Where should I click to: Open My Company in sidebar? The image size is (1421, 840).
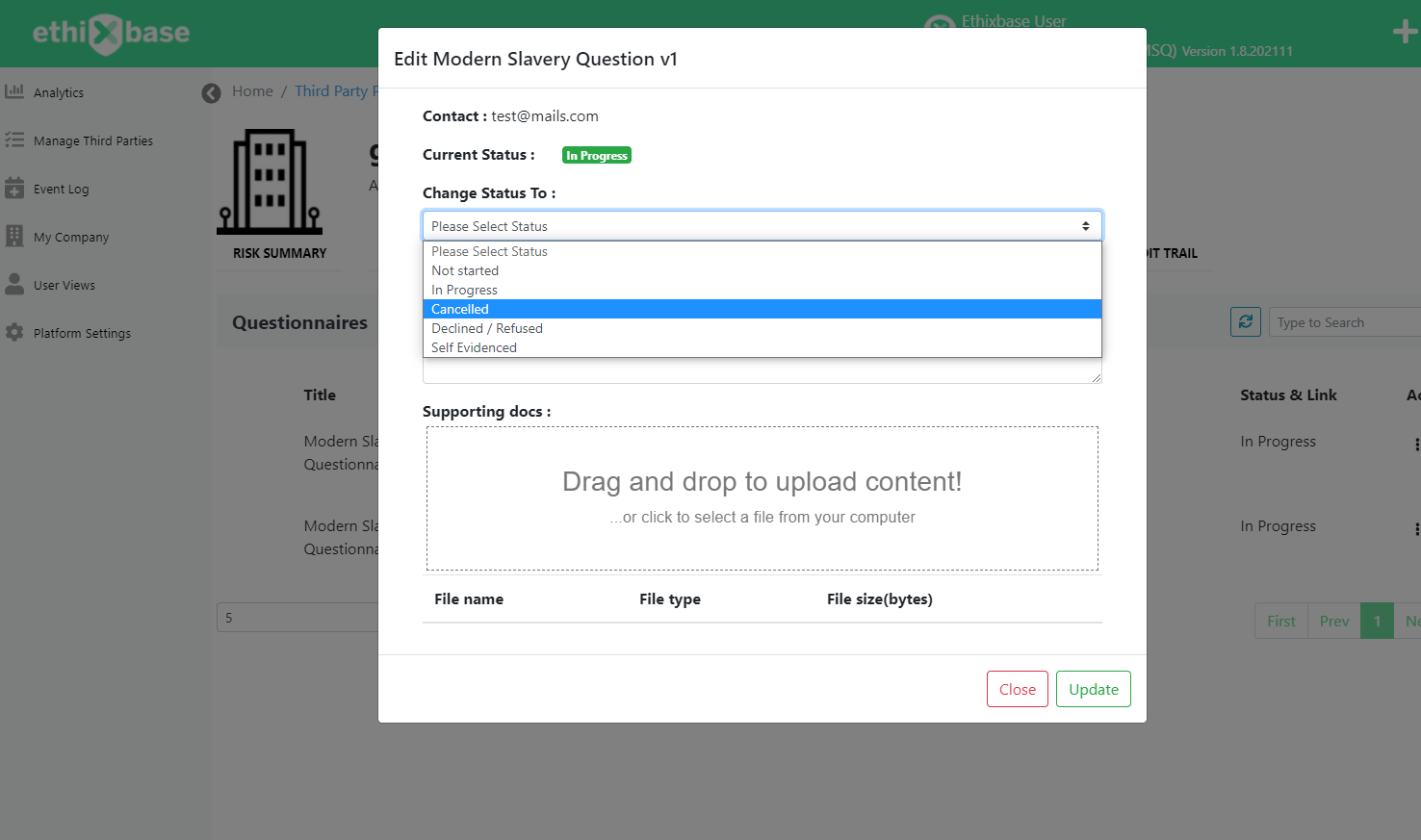(71, 237)
